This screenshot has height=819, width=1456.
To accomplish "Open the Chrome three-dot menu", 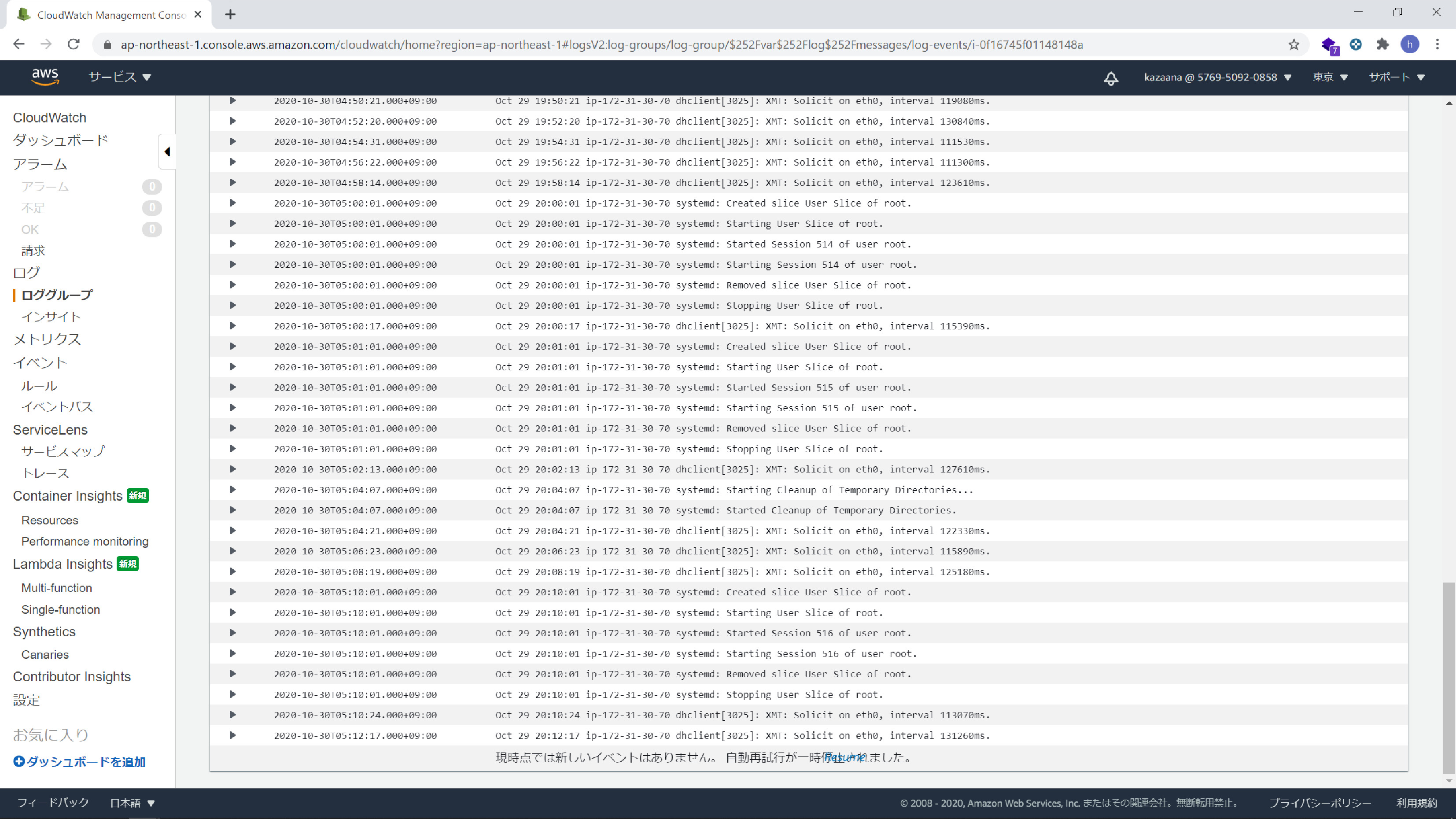I will [x=1438, y=44].
